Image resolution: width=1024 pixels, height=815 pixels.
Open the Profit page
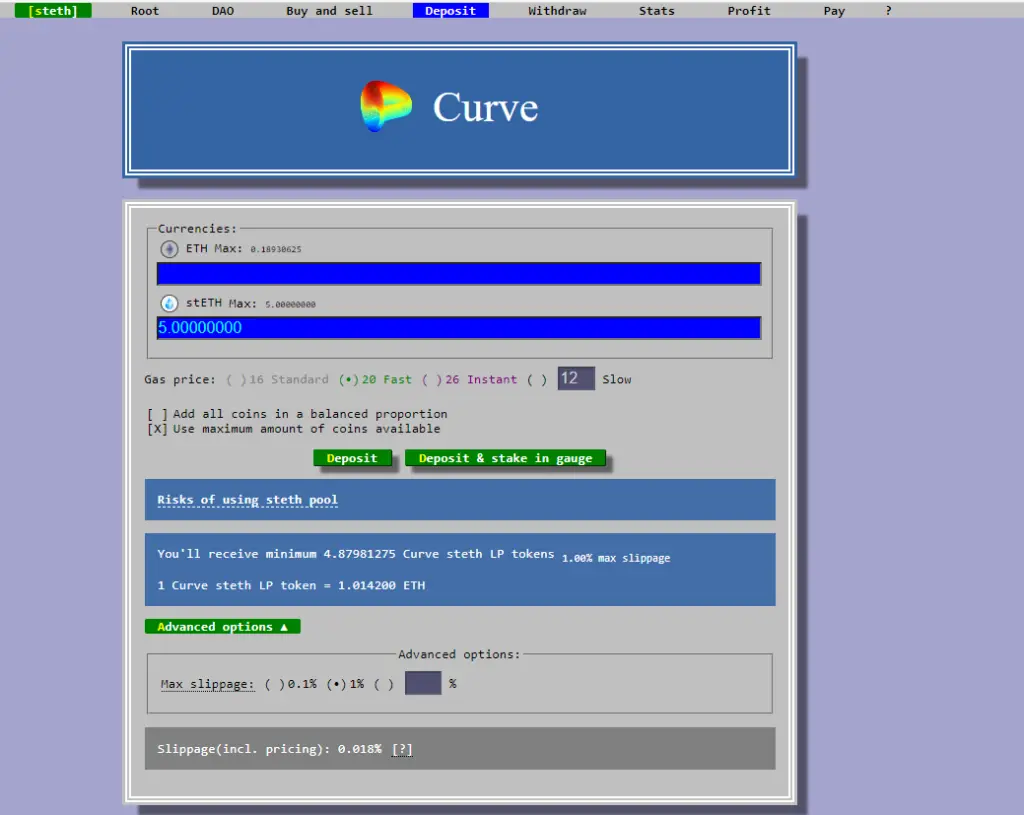749,10
